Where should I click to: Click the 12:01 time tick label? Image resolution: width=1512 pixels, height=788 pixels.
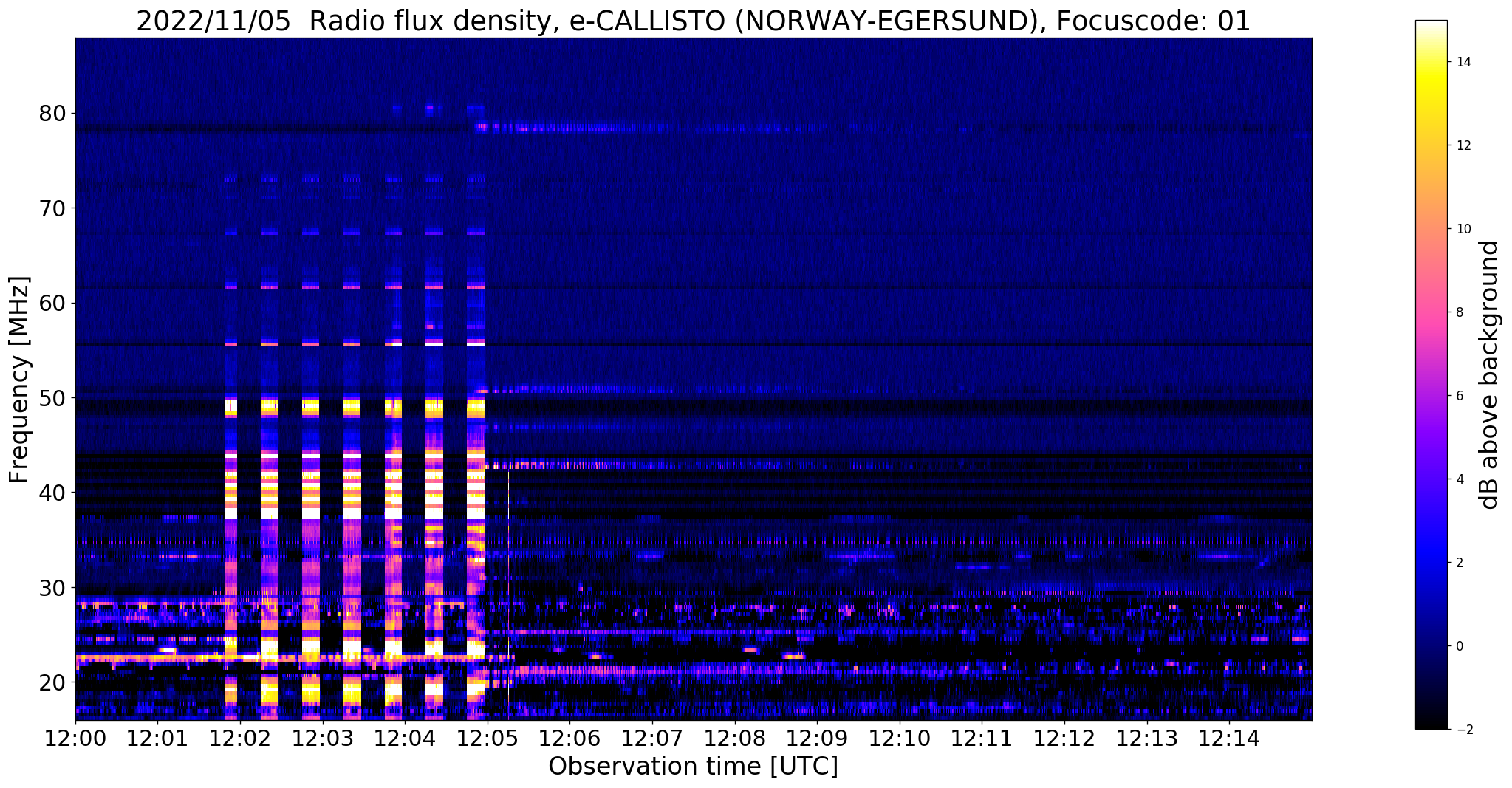(x=158, y=739)
